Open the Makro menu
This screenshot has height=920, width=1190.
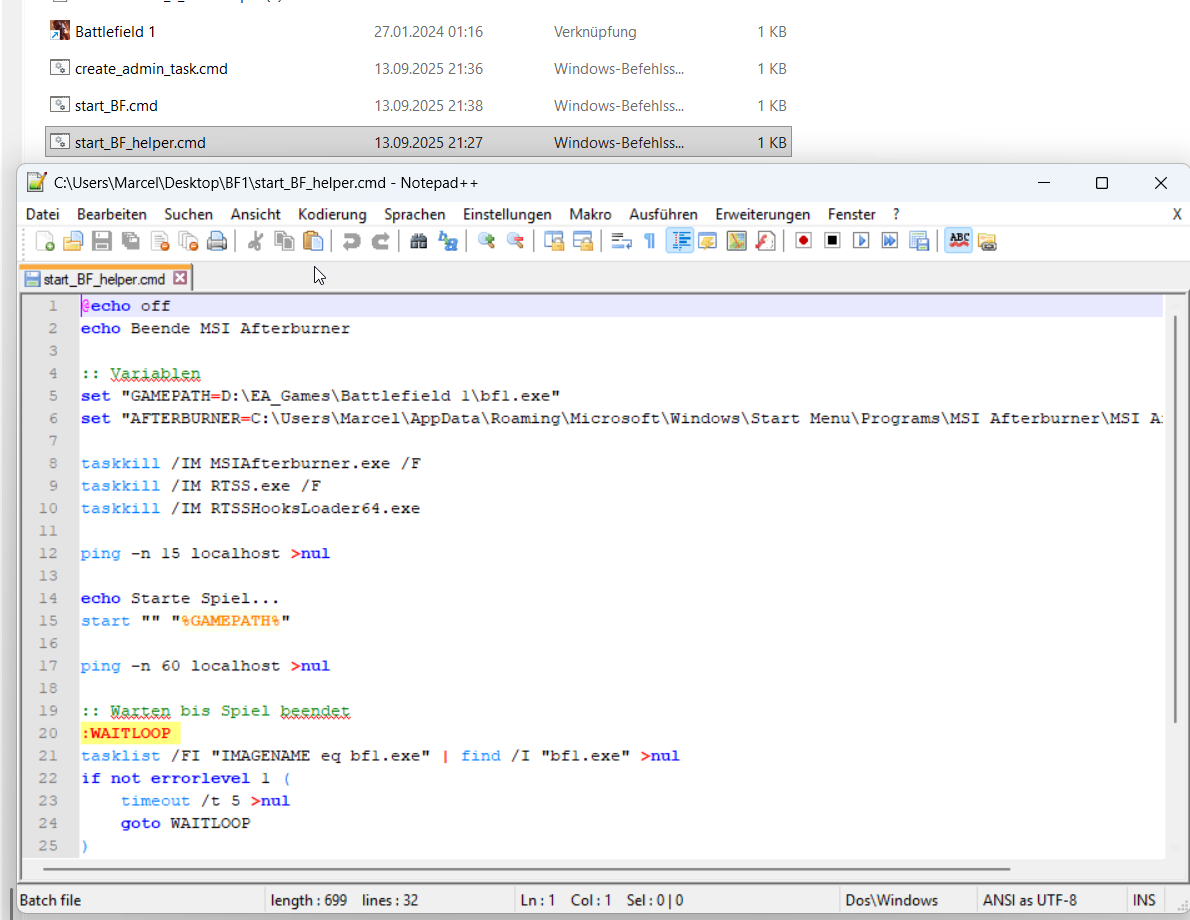click(x=590, y=214)
